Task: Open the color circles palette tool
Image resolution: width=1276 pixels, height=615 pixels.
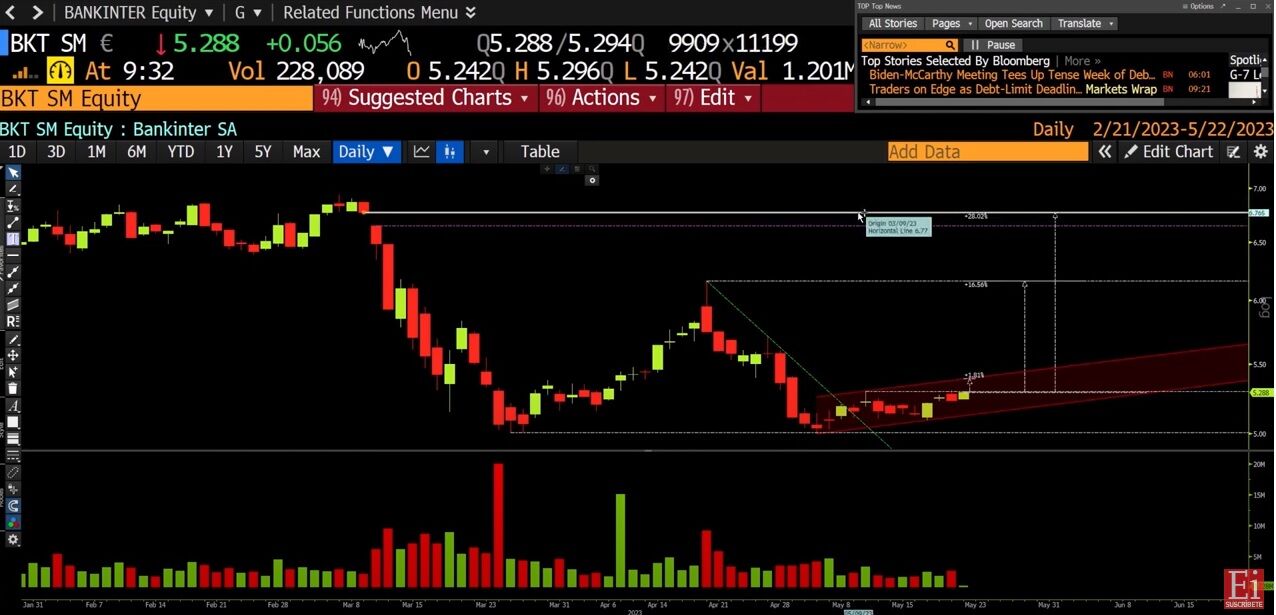Action: click(x=14, y=521)
